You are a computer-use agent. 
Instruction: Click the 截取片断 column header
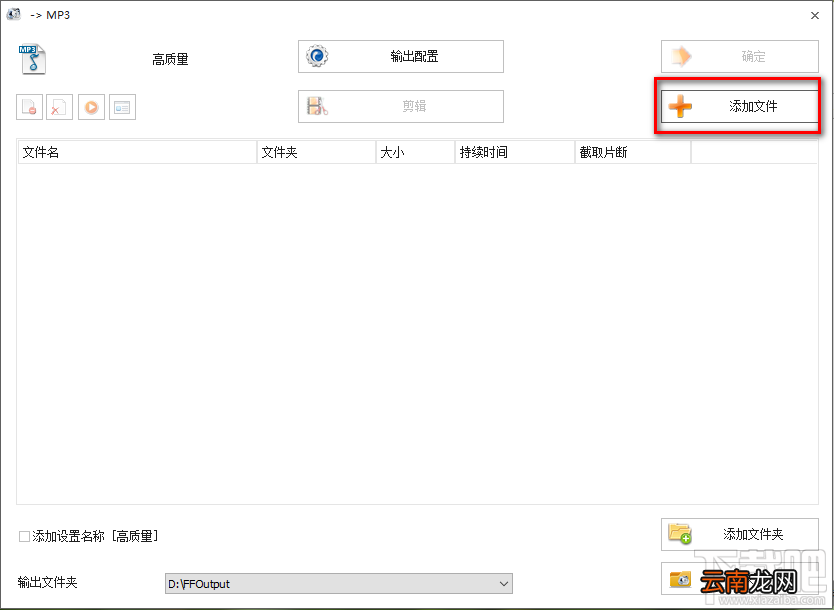633,153
